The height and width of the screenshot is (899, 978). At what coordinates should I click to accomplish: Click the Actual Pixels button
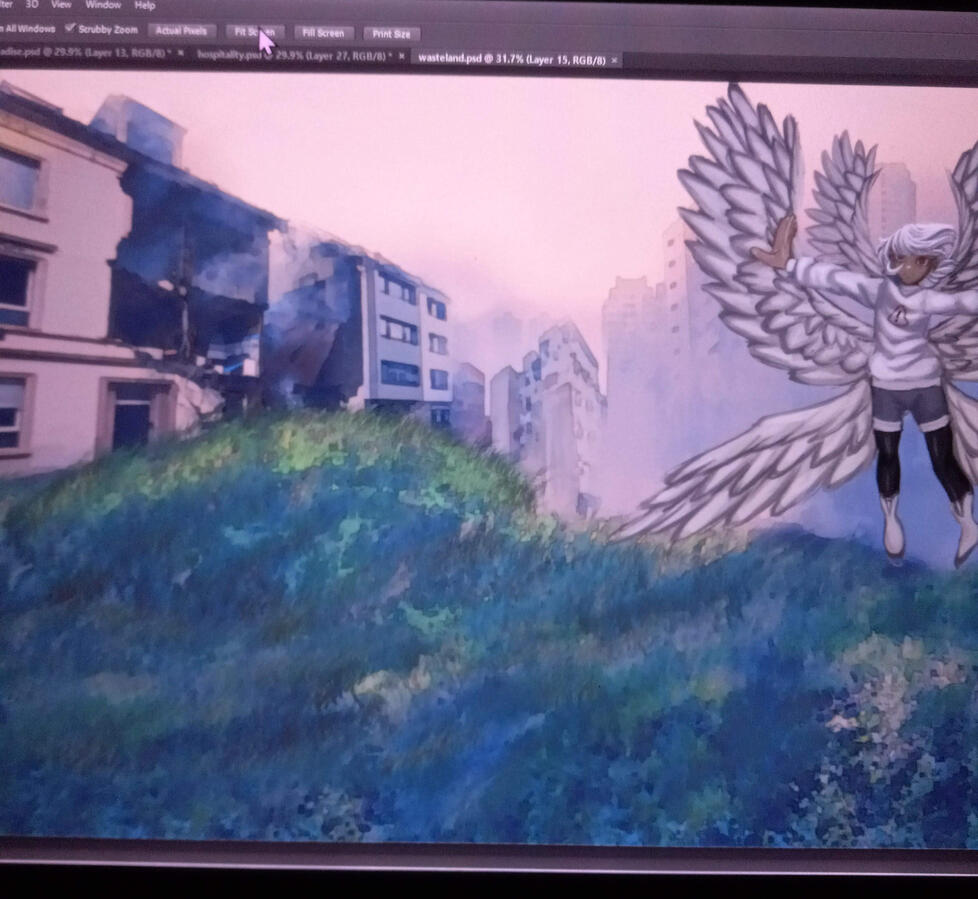click(x=181, y=31)
